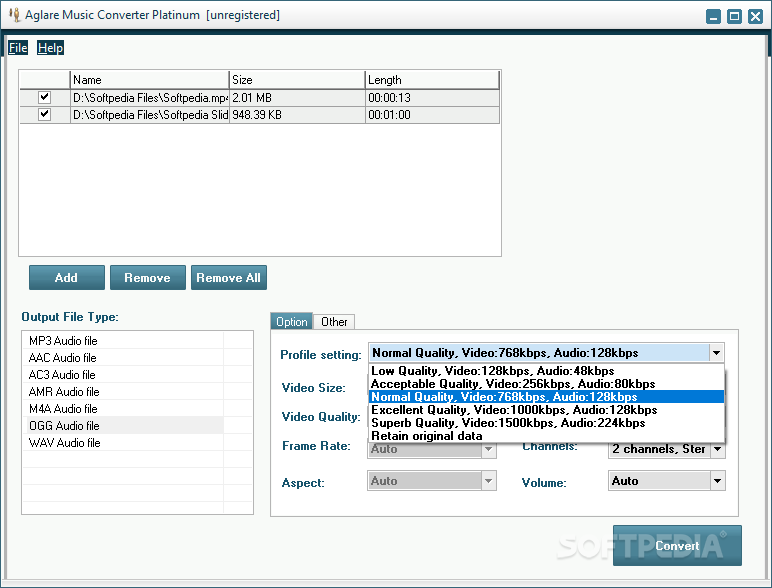
Task: Select the 00:01:00 length cell
Action: click(x=432, y=115)
